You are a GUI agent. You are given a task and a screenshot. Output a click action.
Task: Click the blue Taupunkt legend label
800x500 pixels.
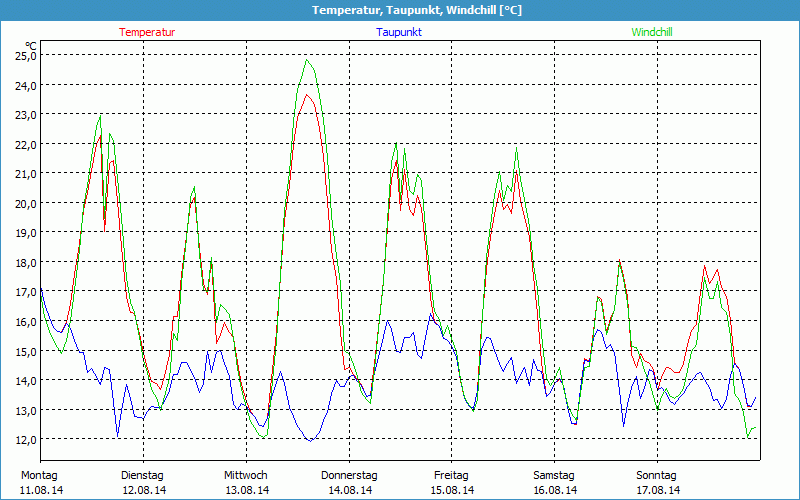pyautogui.click(x=399, y=32)
